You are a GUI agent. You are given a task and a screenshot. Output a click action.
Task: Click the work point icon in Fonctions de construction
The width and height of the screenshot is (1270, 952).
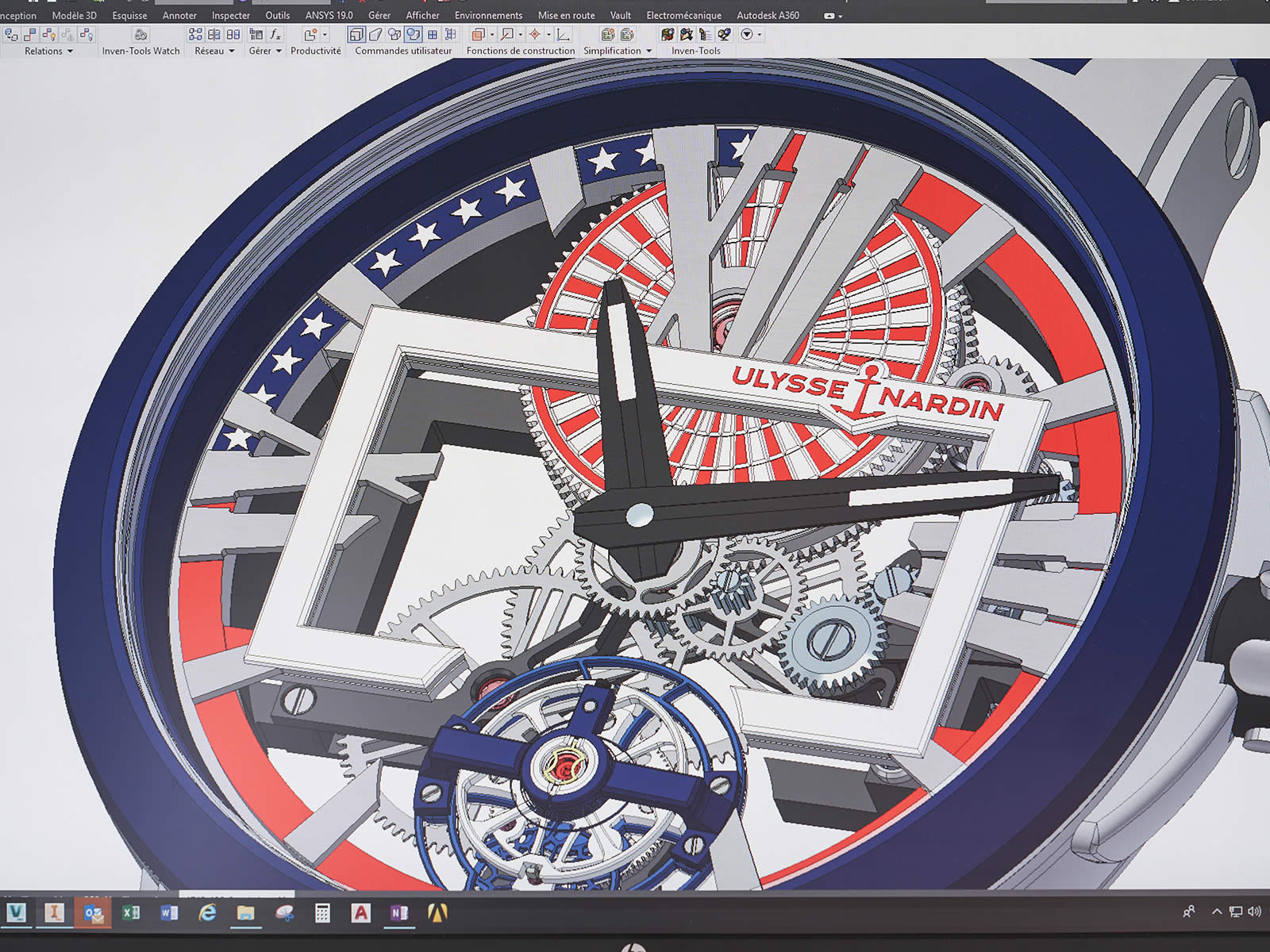[535, 34]
